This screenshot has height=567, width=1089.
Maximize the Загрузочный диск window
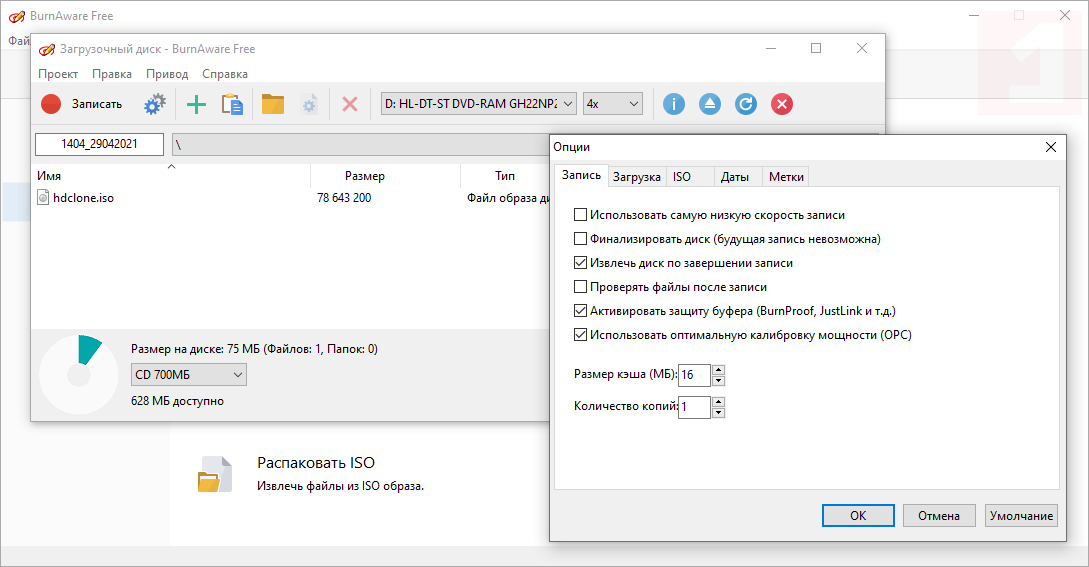click(x=816, y=48)
